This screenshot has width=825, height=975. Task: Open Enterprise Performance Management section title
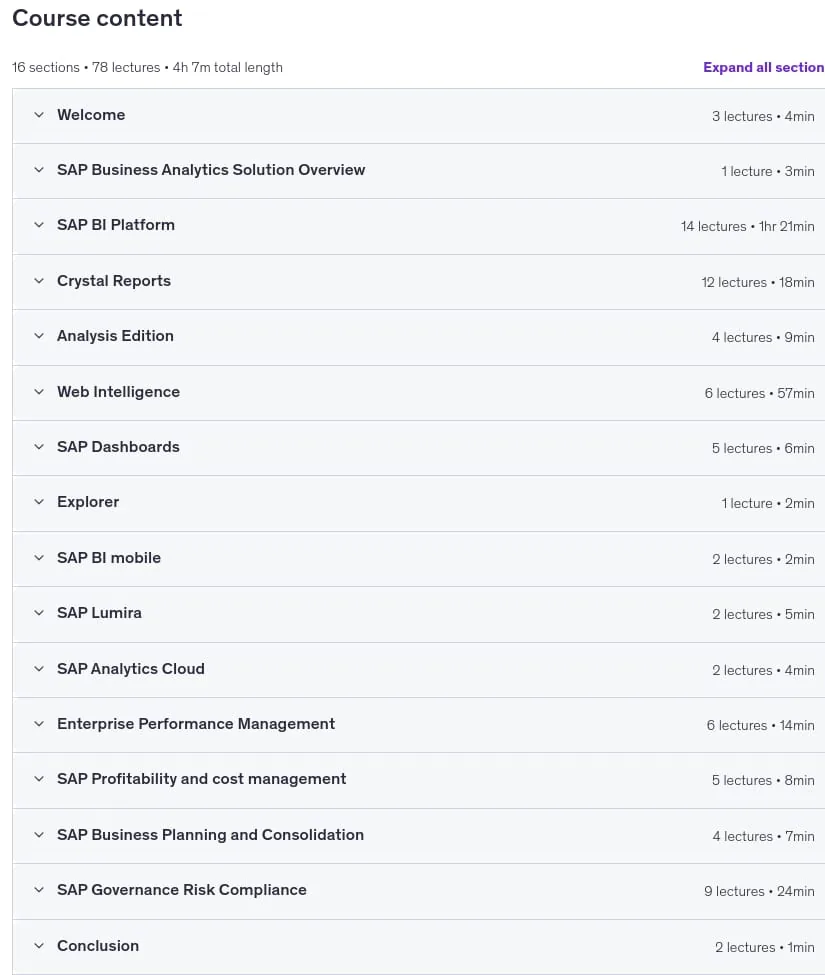pos(196,724)
